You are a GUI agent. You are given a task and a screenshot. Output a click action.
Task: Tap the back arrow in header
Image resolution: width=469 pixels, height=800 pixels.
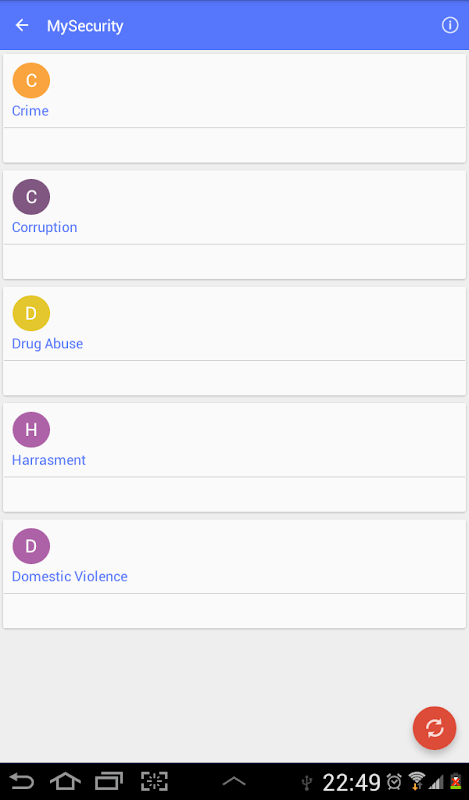(x=22, y=25)
